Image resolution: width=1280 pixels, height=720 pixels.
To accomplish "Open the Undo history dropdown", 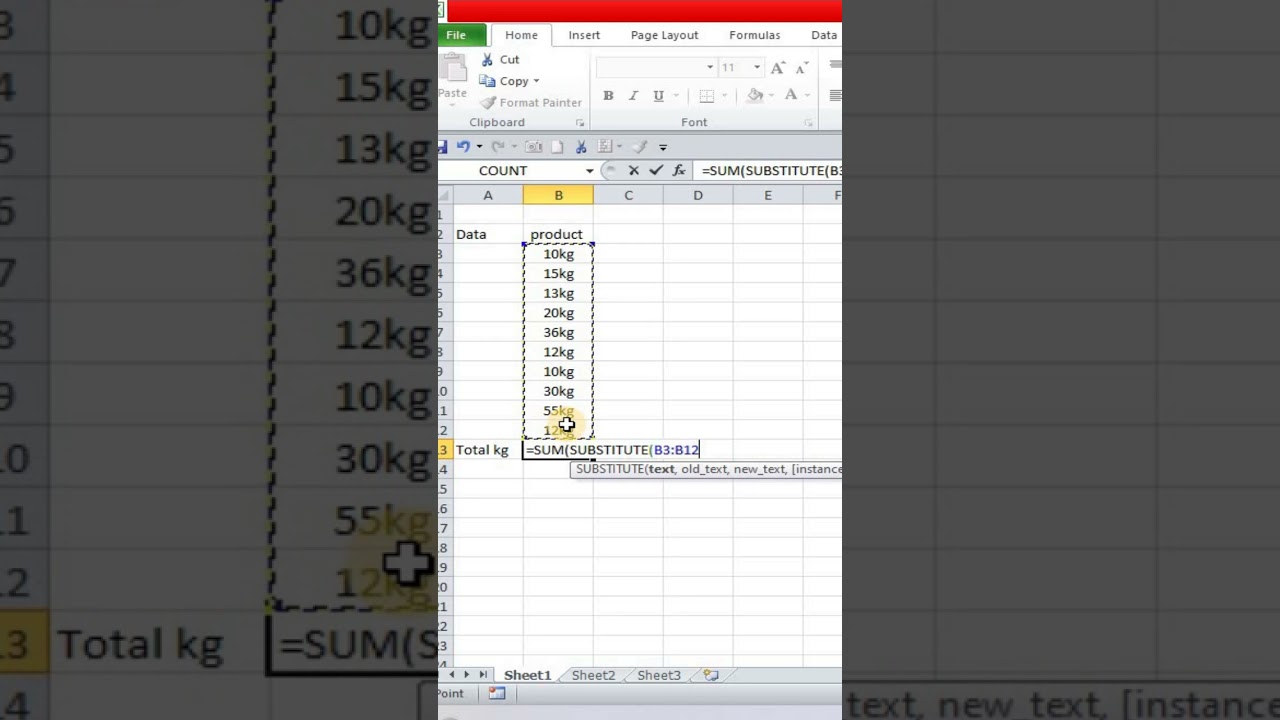I will pyautogui.click(x=479, y=147).
